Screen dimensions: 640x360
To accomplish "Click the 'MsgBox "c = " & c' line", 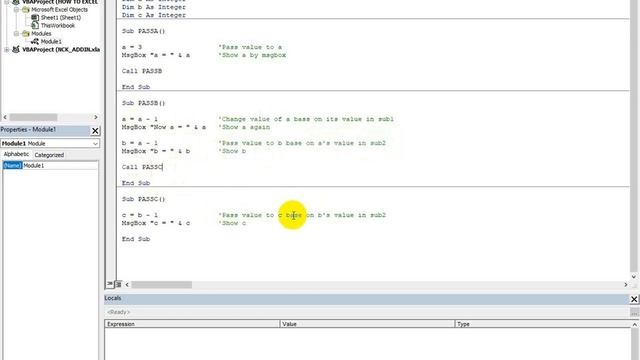I will (x=156, y=223).
